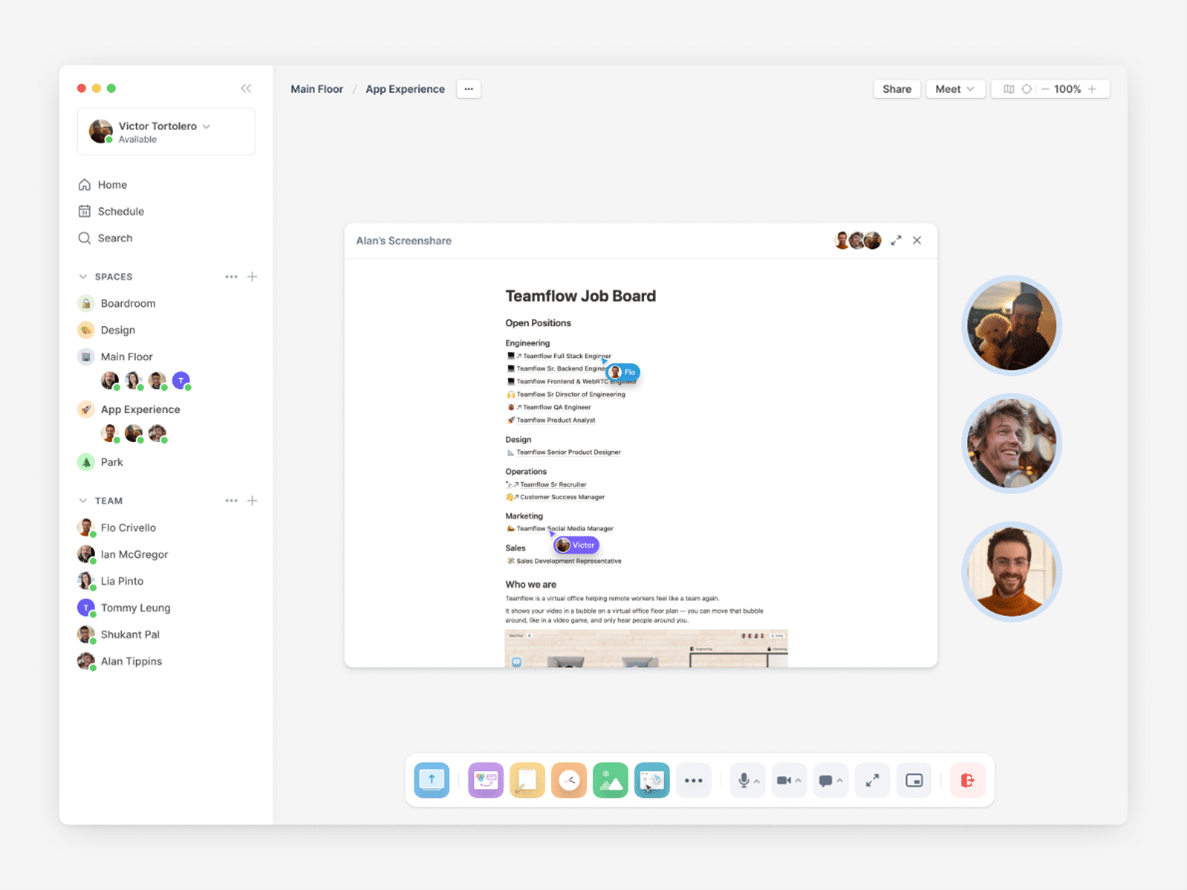Expand camera options caret

click(799, 781)
